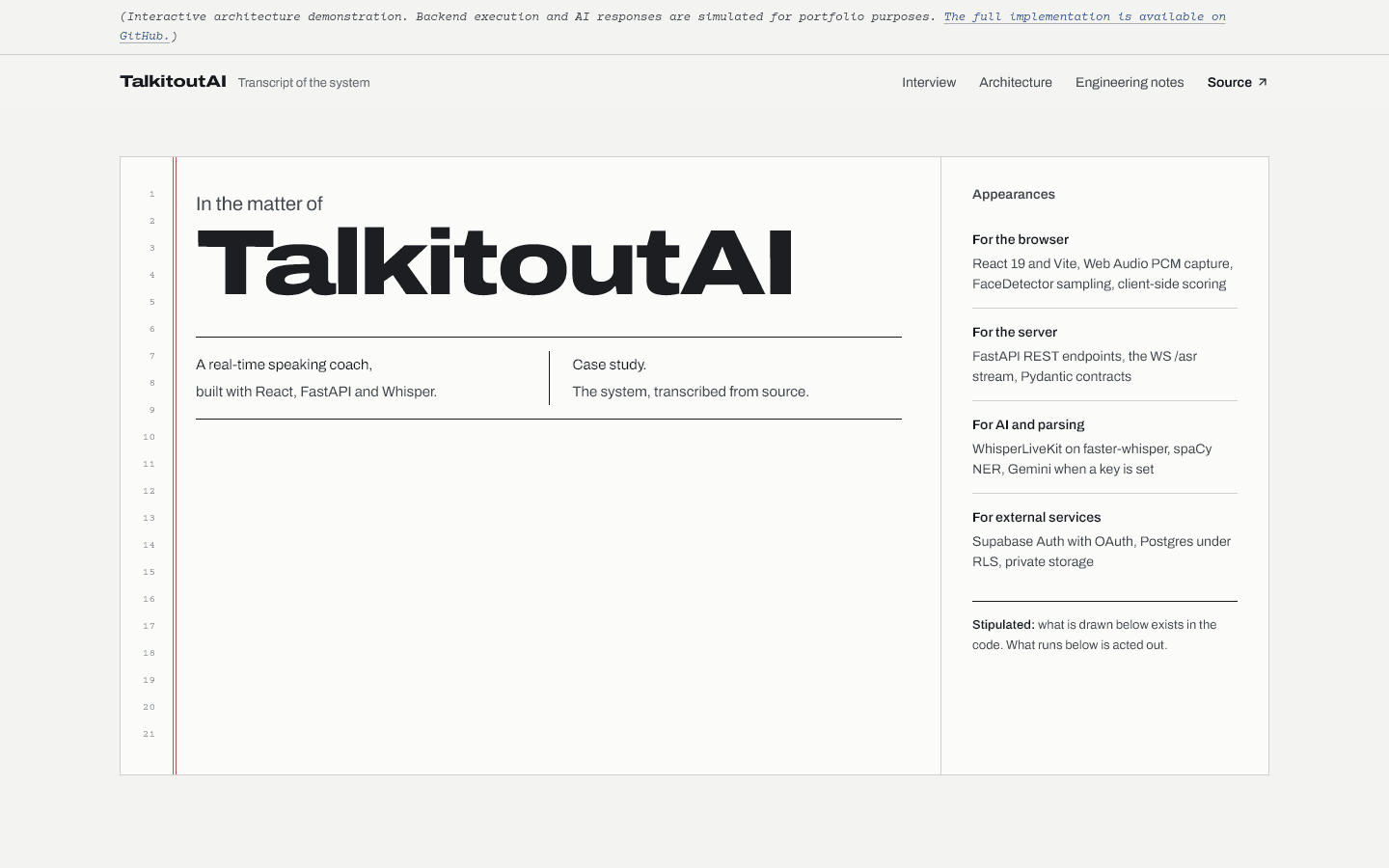Click the 'Case study.' text
The image size is (1389, 868).
coord(609,365)
